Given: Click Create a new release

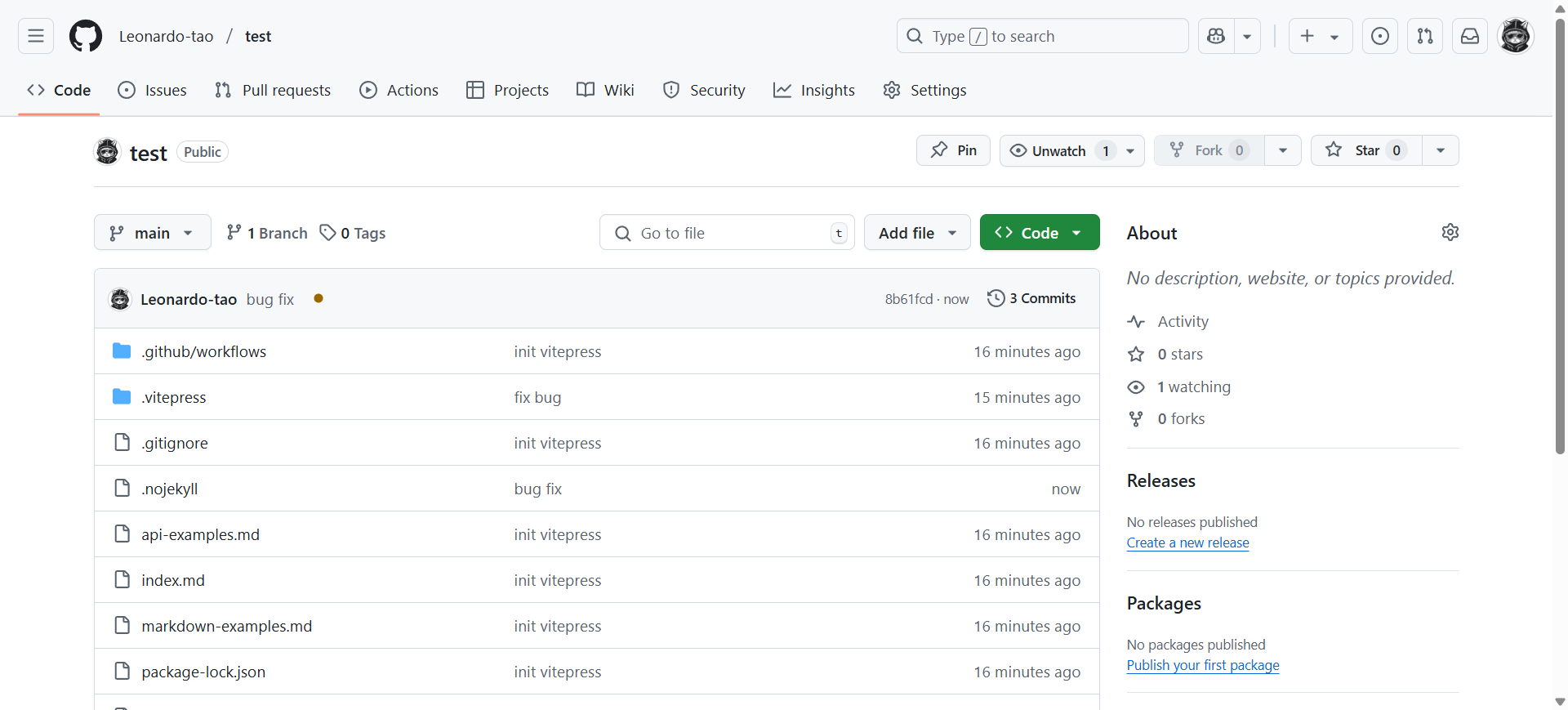Looking at the screenshot, I should [1188, 543].
